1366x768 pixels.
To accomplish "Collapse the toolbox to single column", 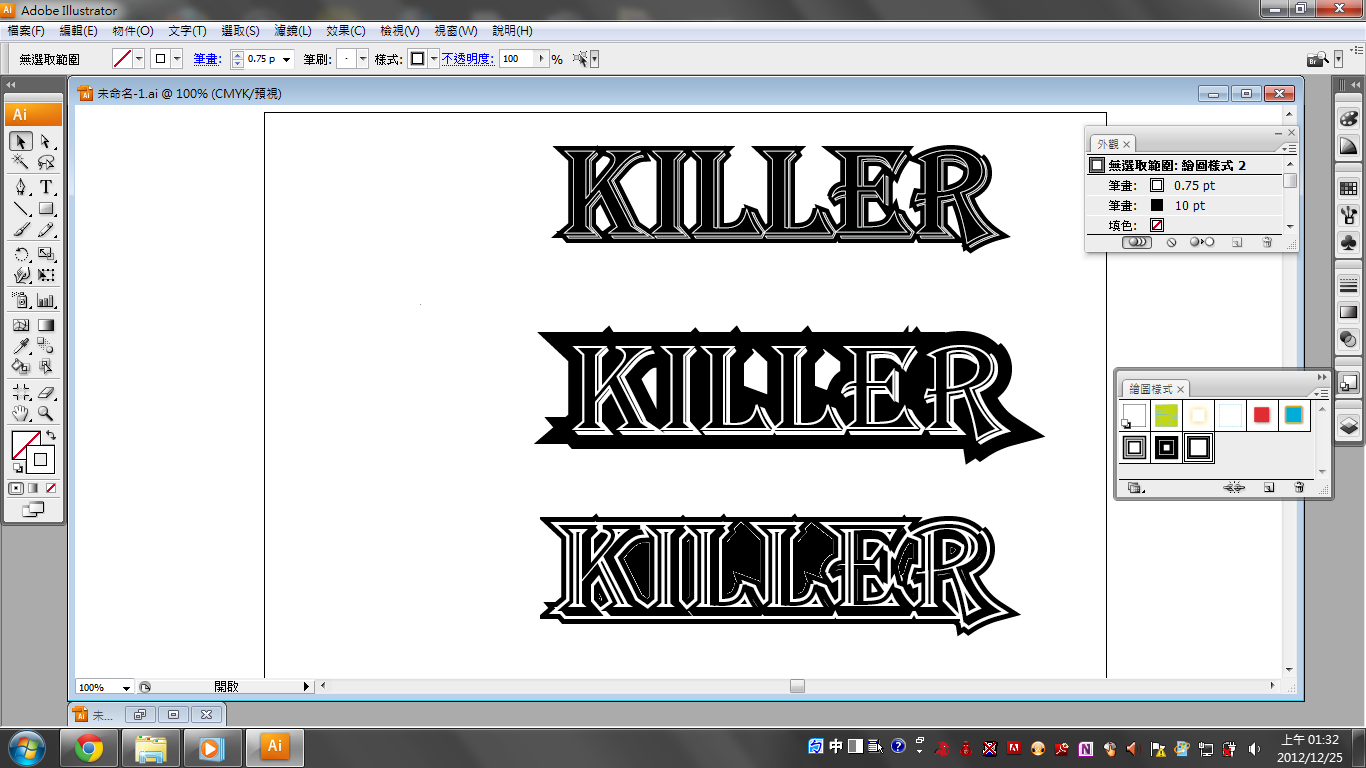I will [x=13, y=87].
